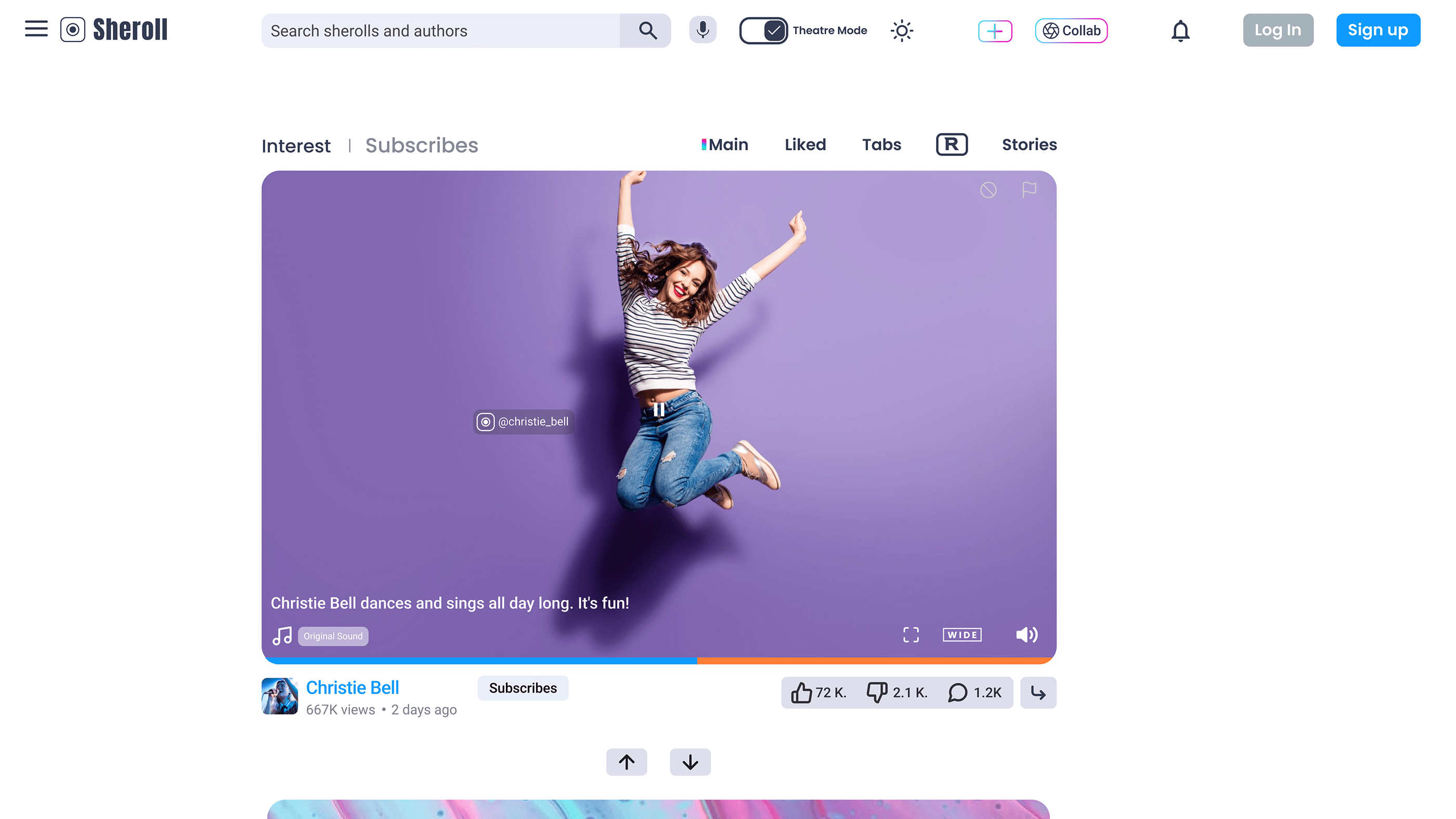
Task: Go to previous sheroll up arrow
Action: tap(626, 762)
